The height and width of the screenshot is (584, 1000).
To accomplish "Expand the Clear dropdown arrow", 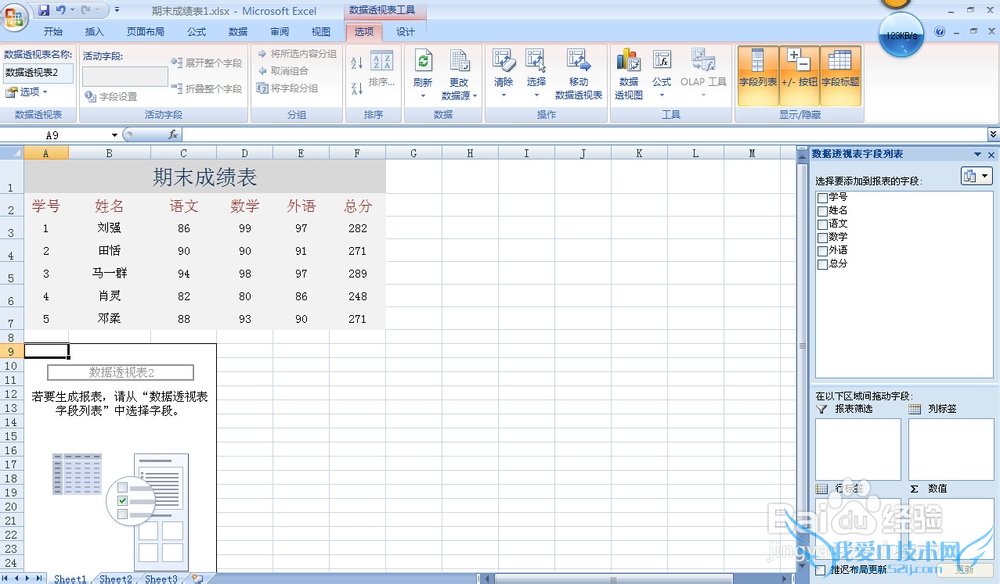I will [x=504, y=96].
